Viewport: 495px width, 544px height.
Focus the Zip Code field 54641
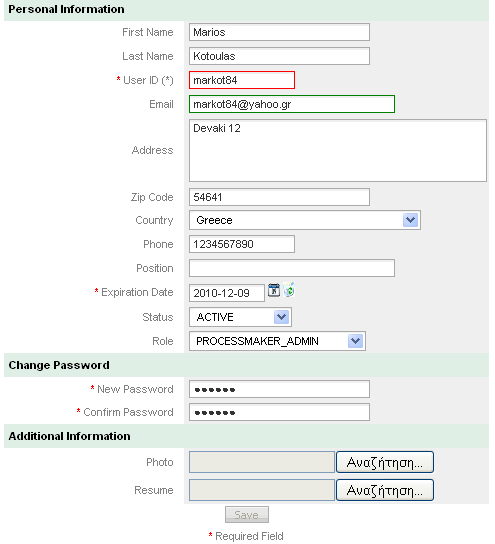tap(279, 197)
